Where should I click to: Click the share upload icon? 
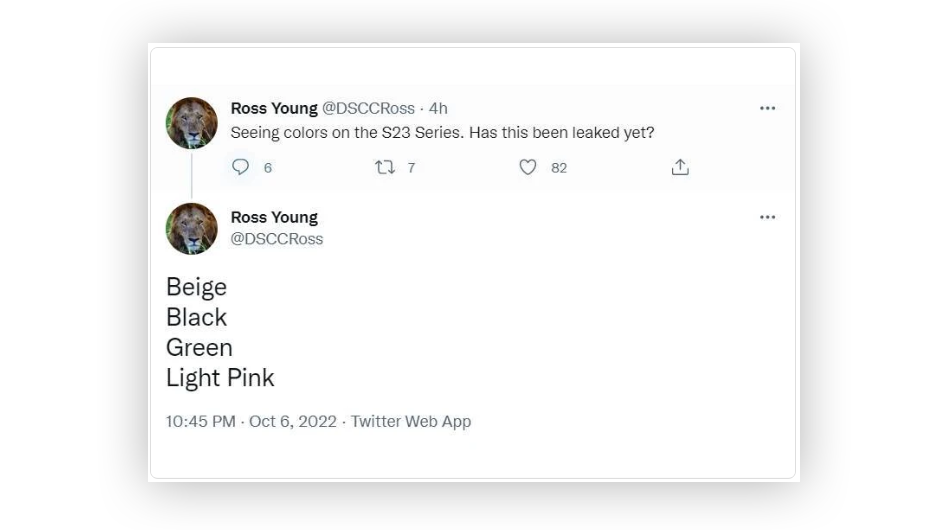point(680,167)
